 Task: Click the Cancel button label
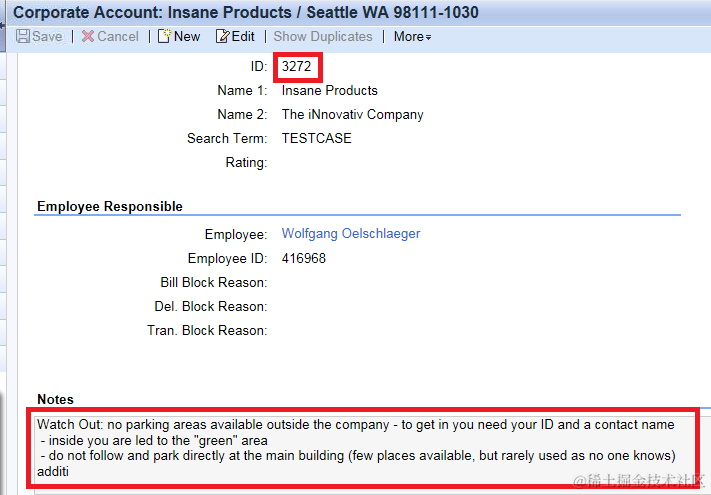[x=118, y=36]
